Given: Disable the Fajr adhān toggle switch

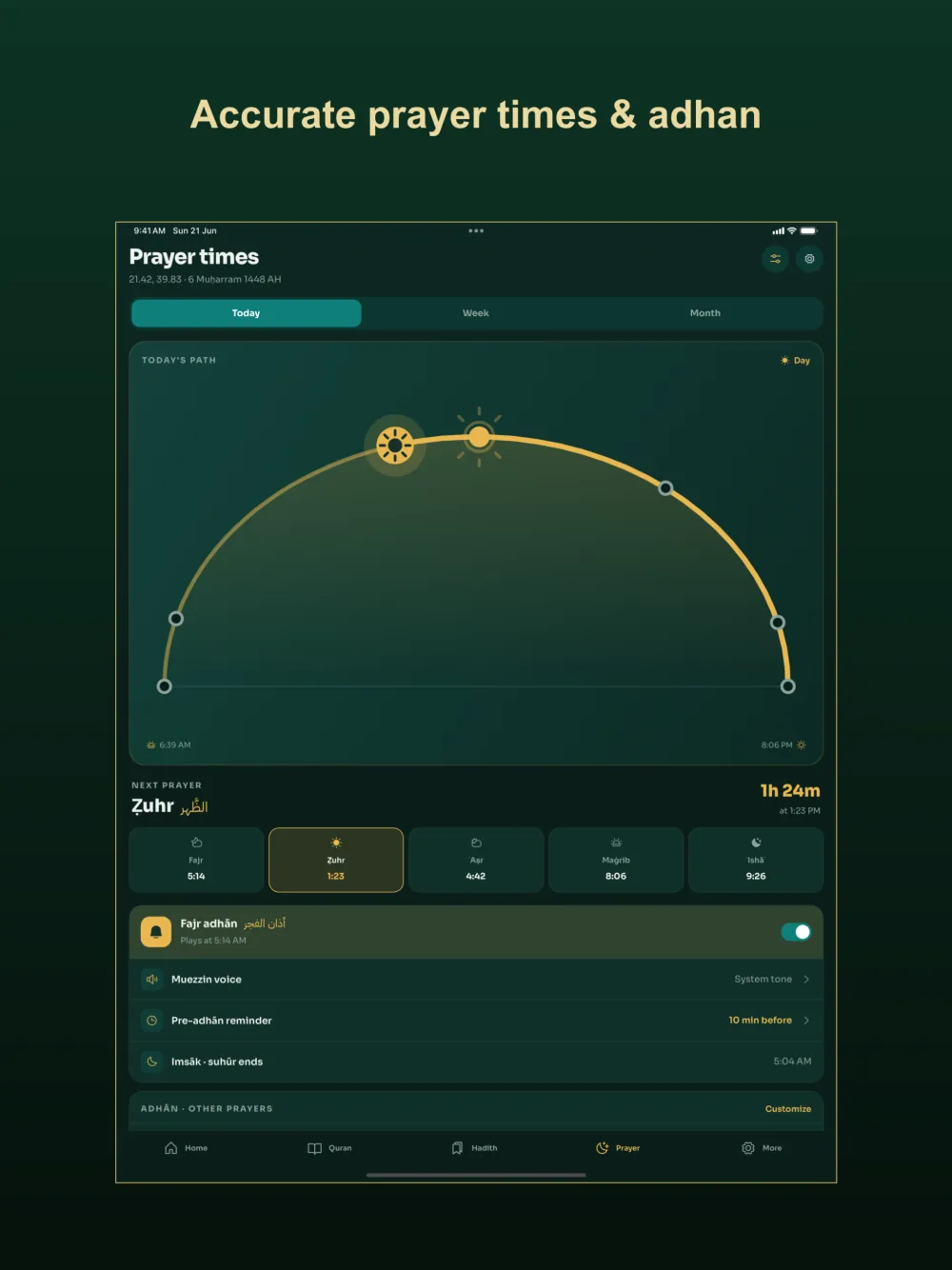Looking at the screenshot, I should tap(796, 932).
